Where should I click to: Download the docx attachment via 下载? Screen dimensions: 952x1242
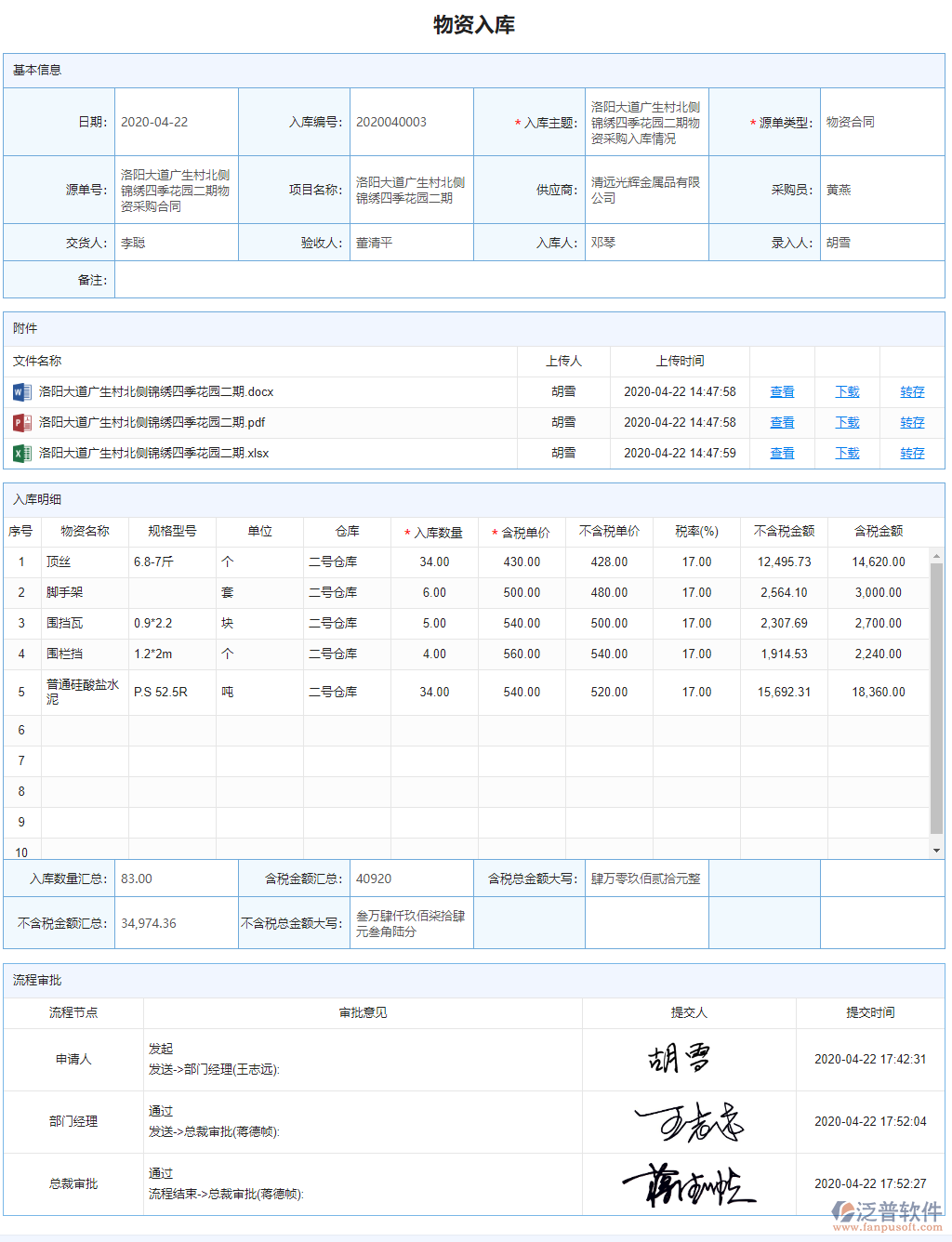pyautogui.click(x=847, y=392)
